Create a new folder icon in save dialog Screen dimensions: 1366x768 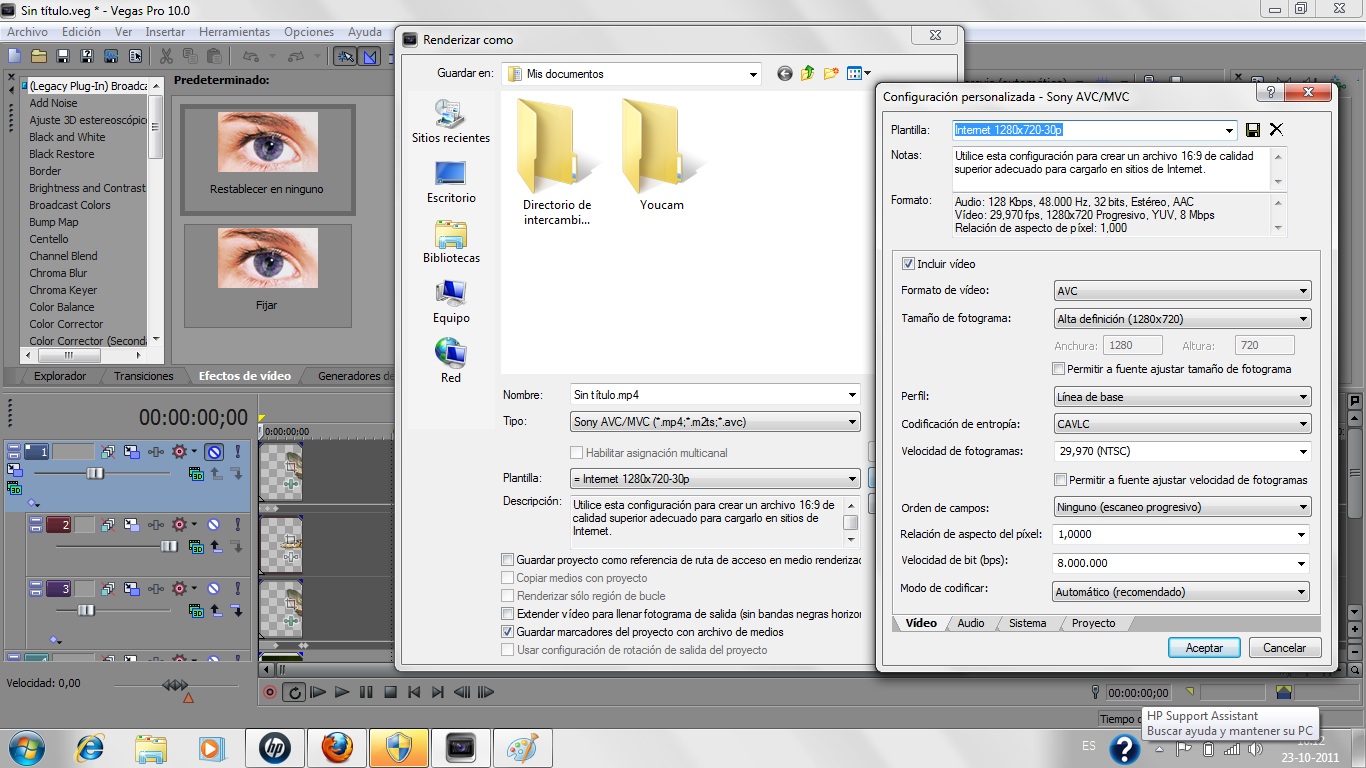pos(831,73)
